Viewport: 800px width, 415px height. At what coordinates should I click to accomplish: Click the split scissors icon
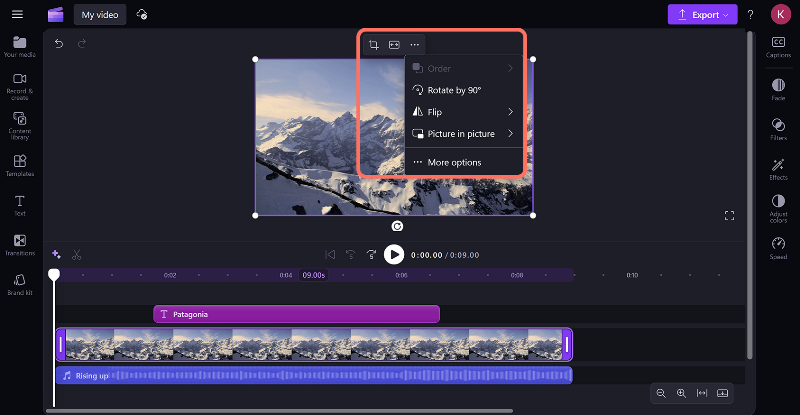point(77,254)
